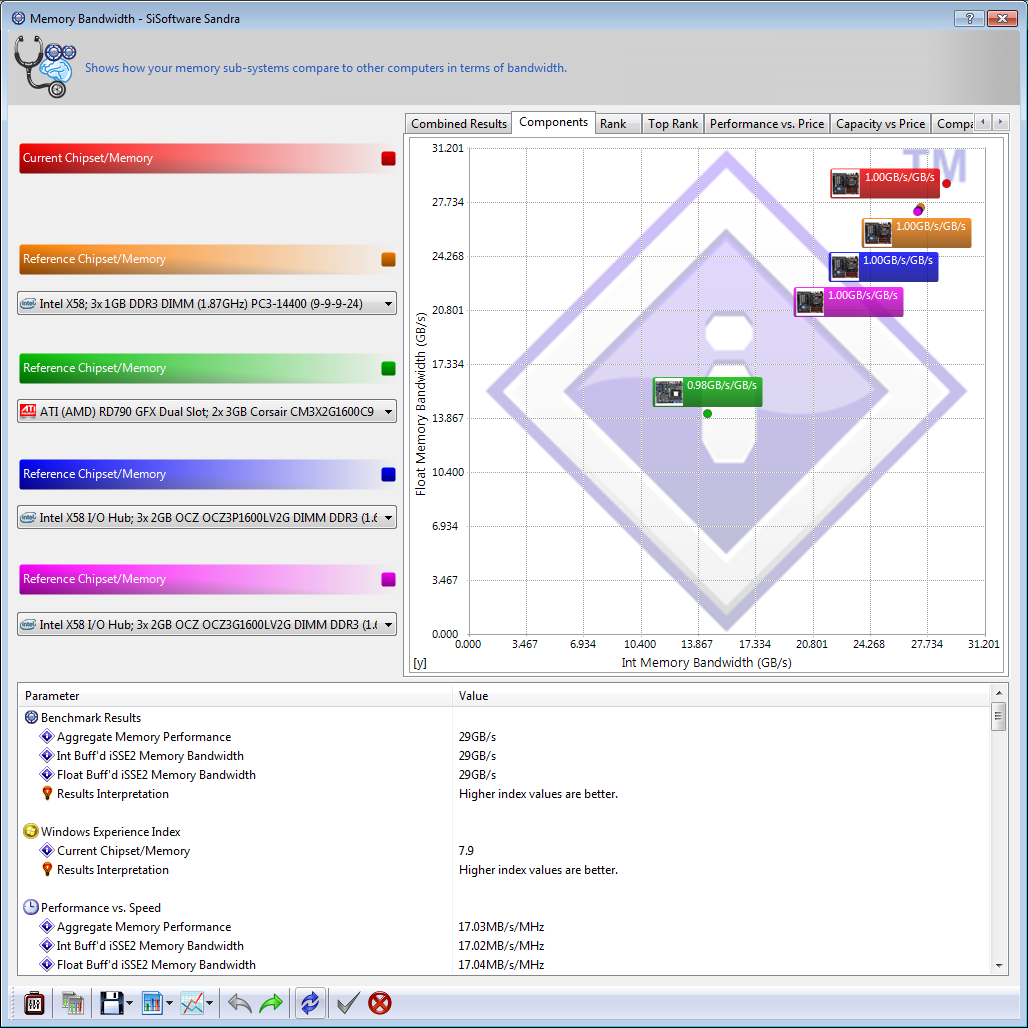This screenshot has width=1028, height=1028.
Task: Click the grey checkmark OK icon
Action: 347,1003
